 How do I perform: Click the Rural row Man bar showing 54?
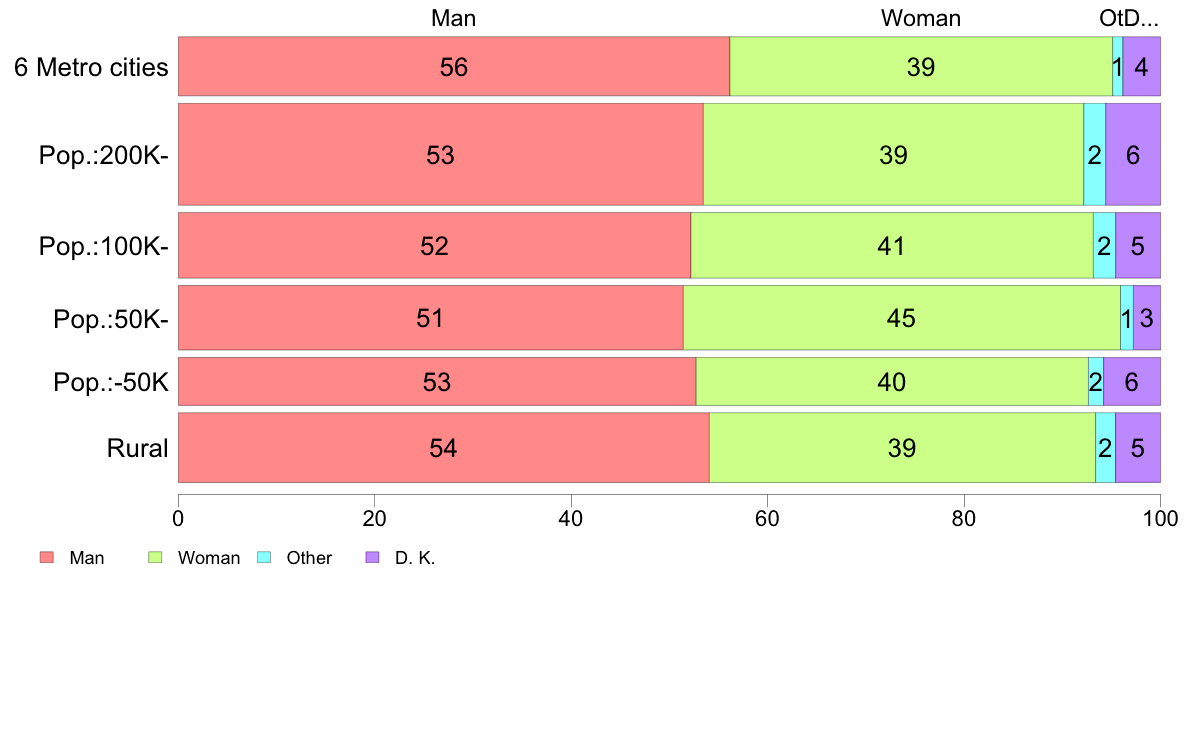point(444,447)
